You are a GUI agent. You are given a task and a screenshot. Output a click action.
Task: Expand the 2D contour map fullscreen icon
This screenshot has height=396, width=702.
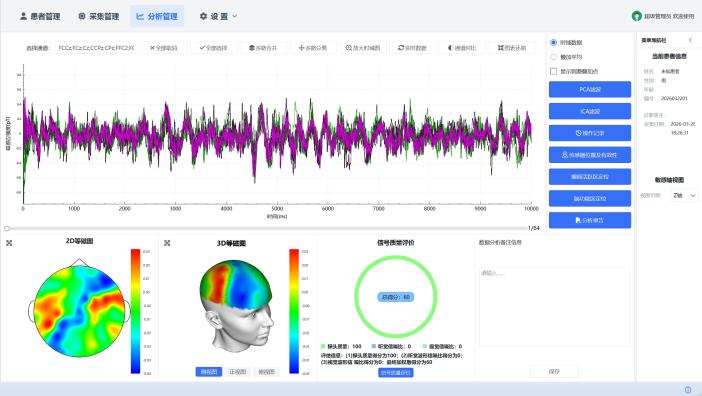(x=9, y=243)
